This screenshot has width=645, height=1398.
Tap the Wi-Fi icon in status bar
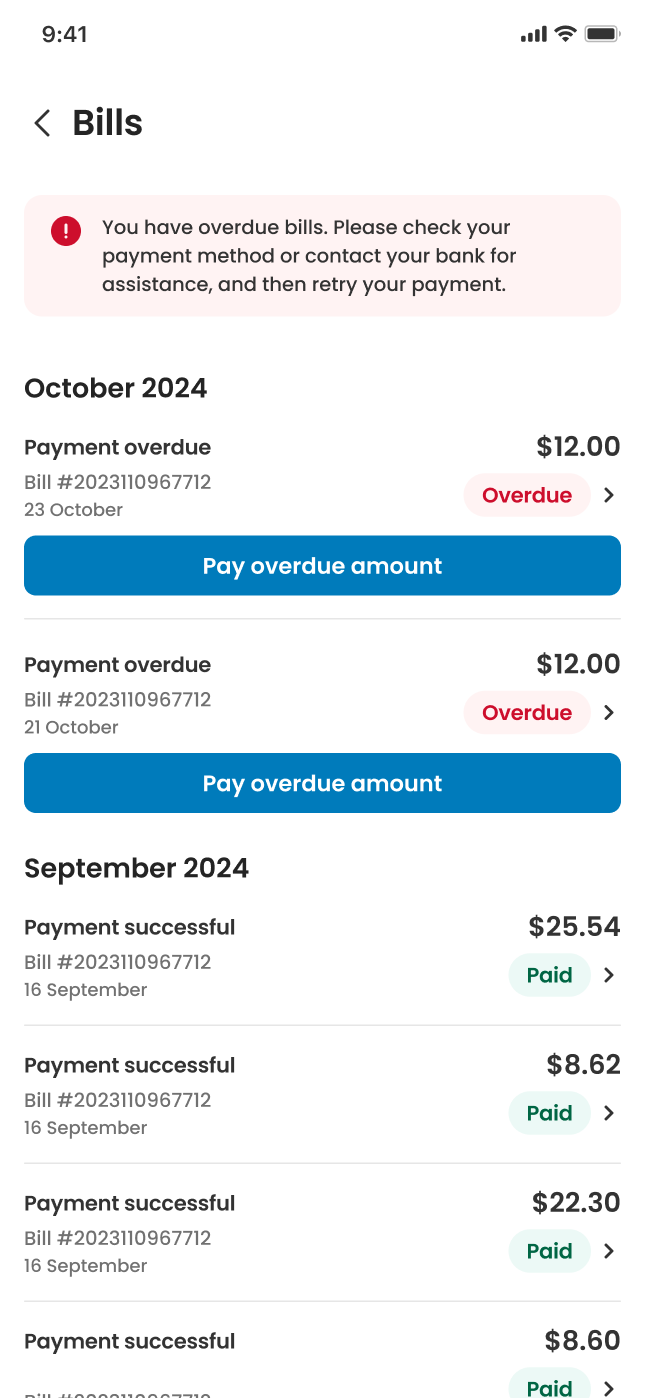point(566,34)
